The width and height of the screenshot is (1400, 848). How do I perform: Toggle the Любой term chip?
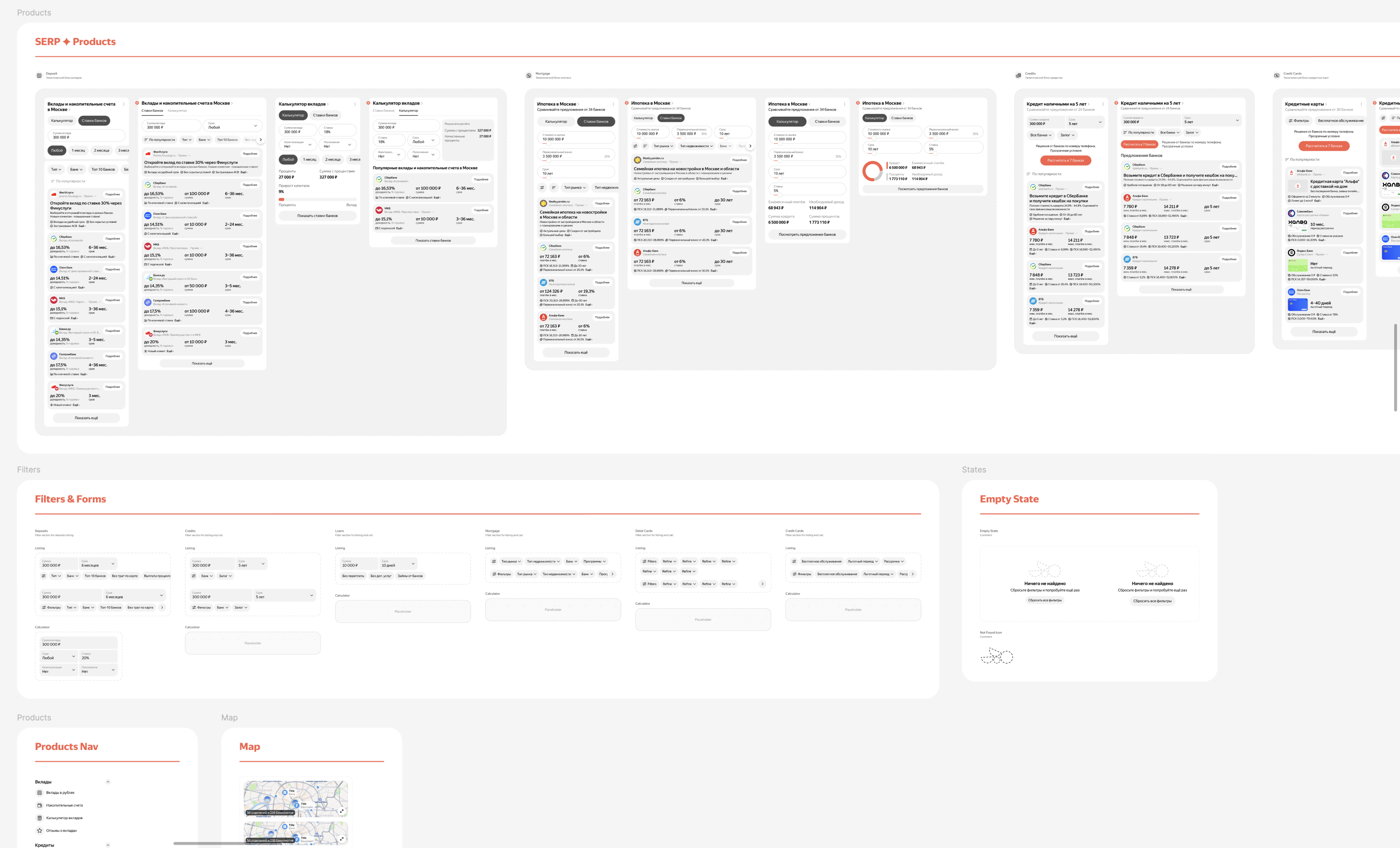(x=288, y=160)
